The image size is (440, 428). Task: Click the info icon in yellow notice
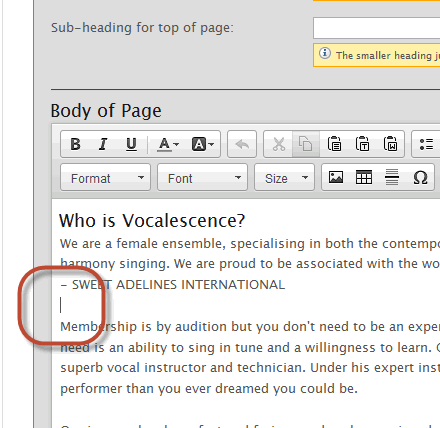[x=325, y=53]
